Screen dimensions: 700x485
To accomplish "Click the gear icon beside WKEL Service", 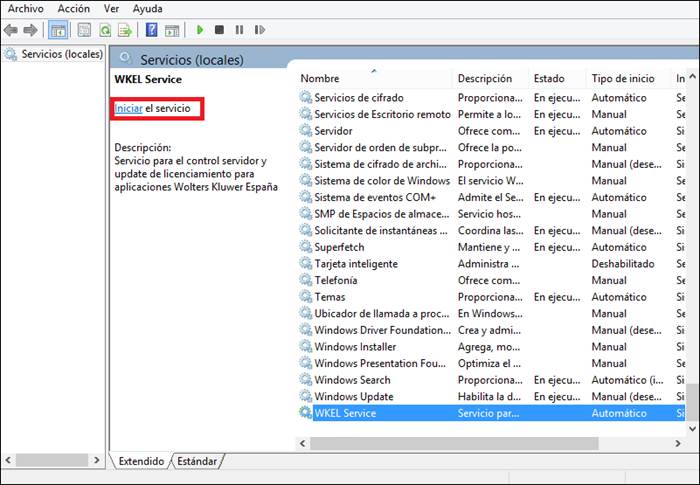I will click(305, 413).
